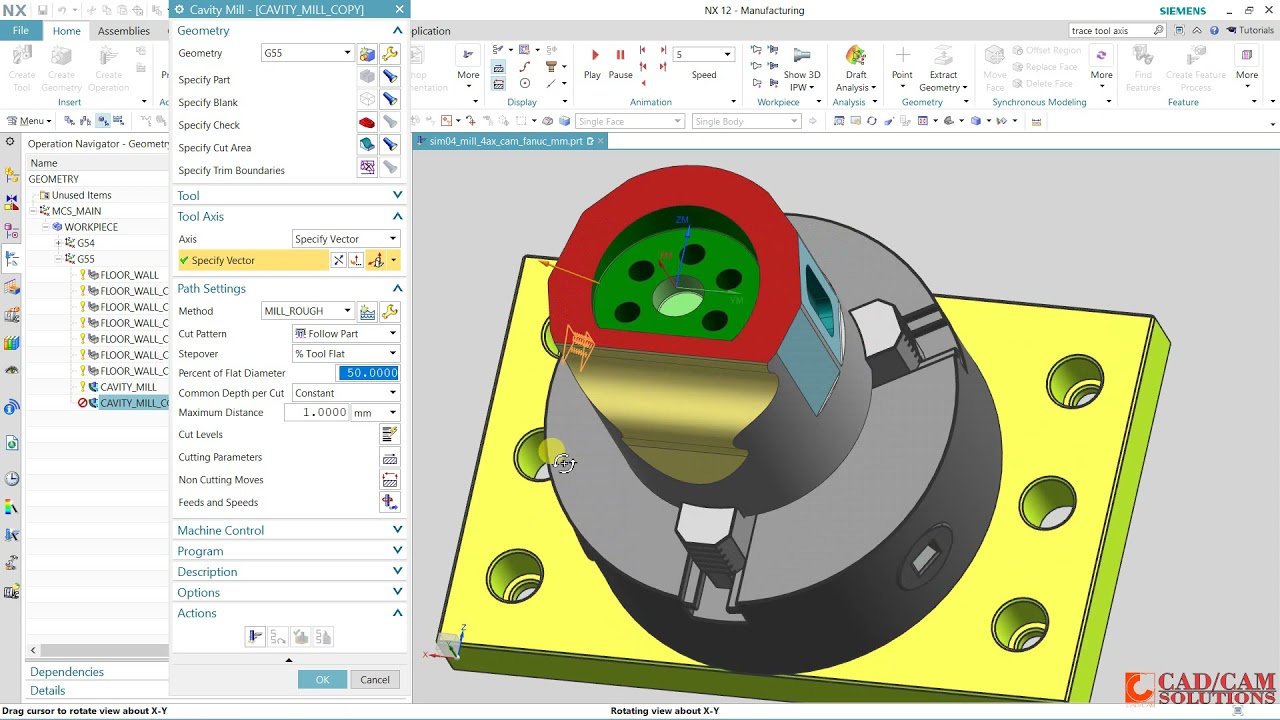Click the Generate tool path icon
1280x720 pixels.
coord(255,637)
